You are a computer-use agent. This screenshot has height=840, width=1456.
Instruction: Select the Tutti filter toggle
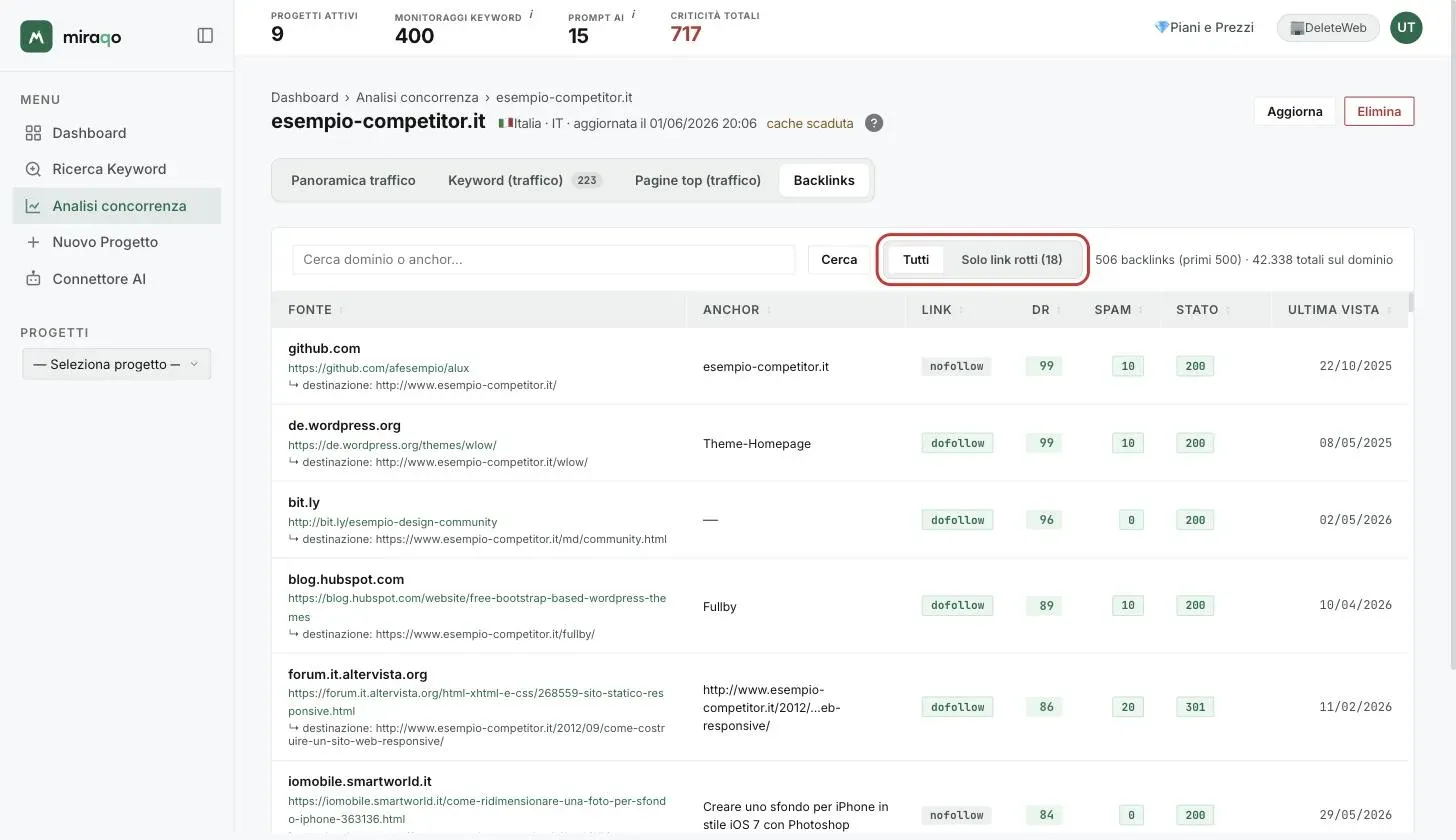[x=916, y=259]
